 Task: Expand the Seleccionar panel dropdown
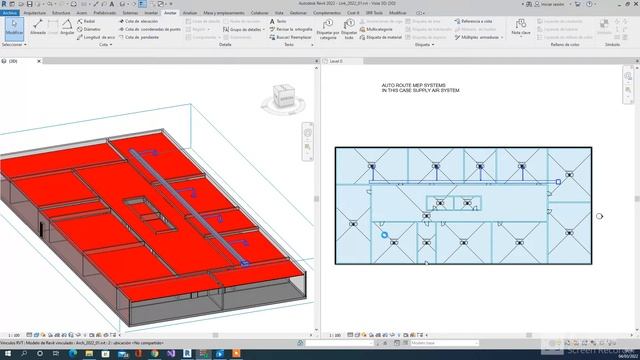pyautogui.click(x=14, y=44)
